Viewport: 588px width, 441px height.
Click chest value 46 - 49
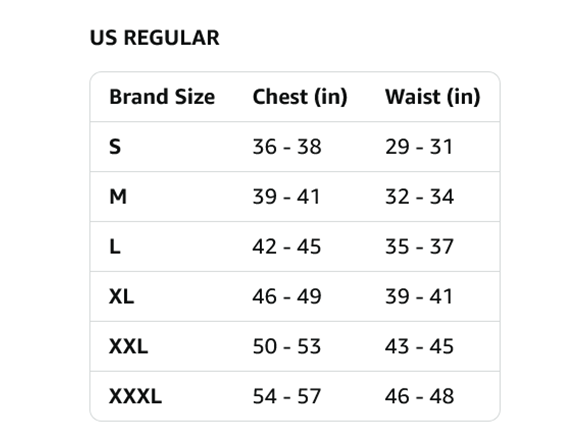tap(287, 297)
